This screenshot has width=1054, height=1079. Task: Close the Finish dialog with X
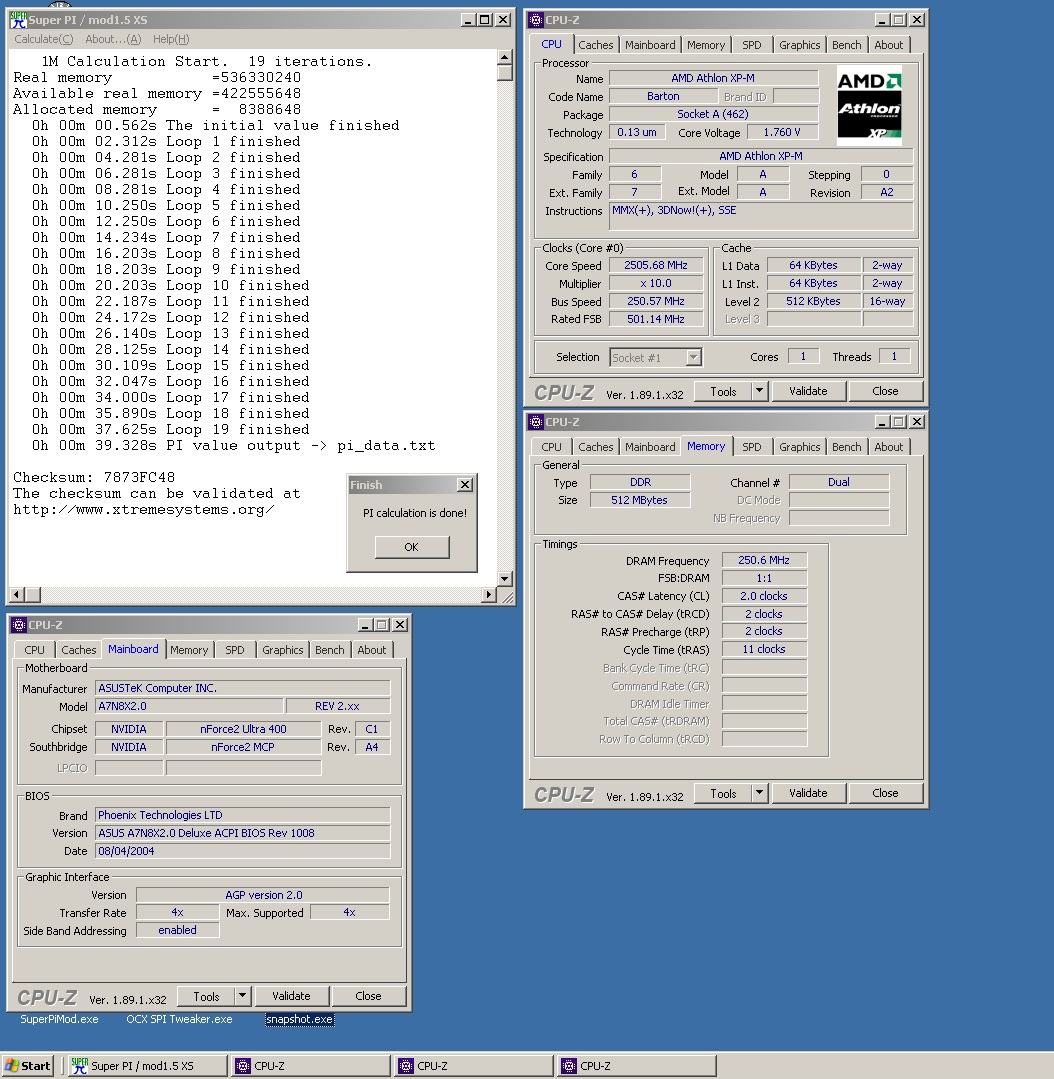(465, 484)
